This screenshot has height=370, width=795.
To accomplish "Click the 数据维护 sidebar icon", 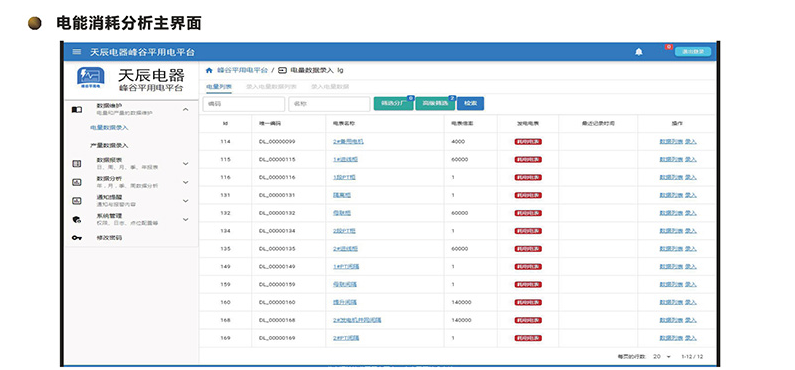I will click(x=77, y=109).
